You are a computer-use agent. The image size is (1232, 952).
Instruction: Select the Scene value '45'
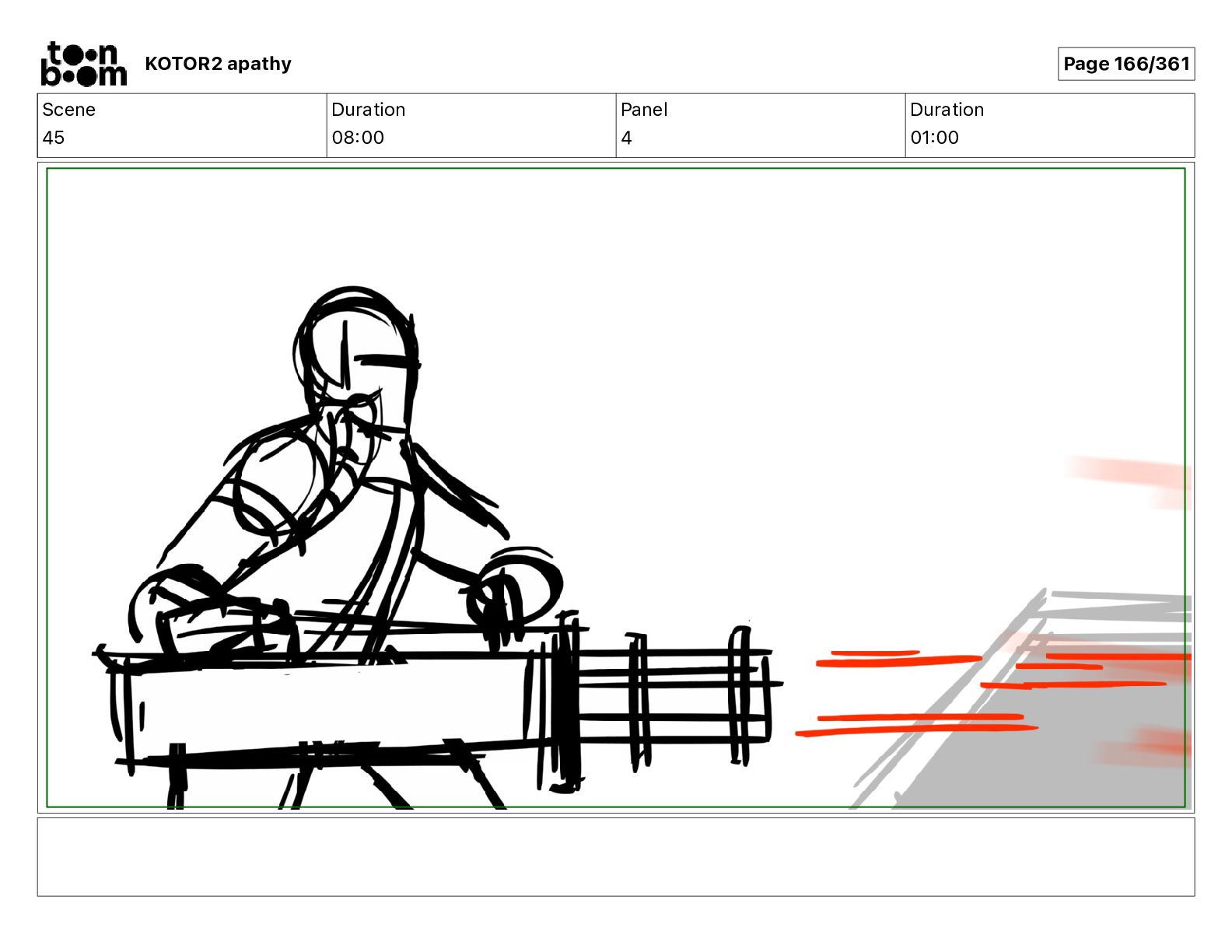[x=54, y=138]
